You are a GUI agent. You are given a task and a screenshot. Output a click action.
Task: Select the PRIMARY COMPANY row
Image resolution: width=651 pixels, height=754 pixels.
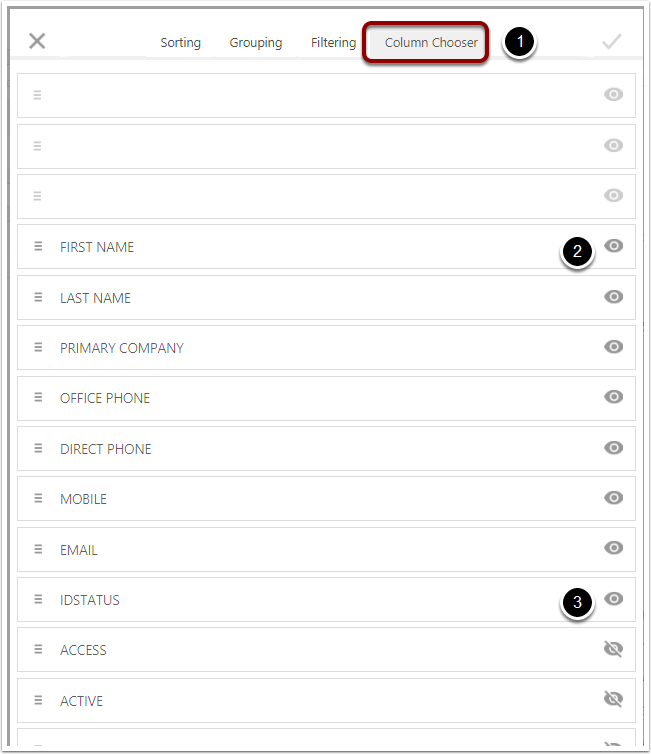[326, 348]
